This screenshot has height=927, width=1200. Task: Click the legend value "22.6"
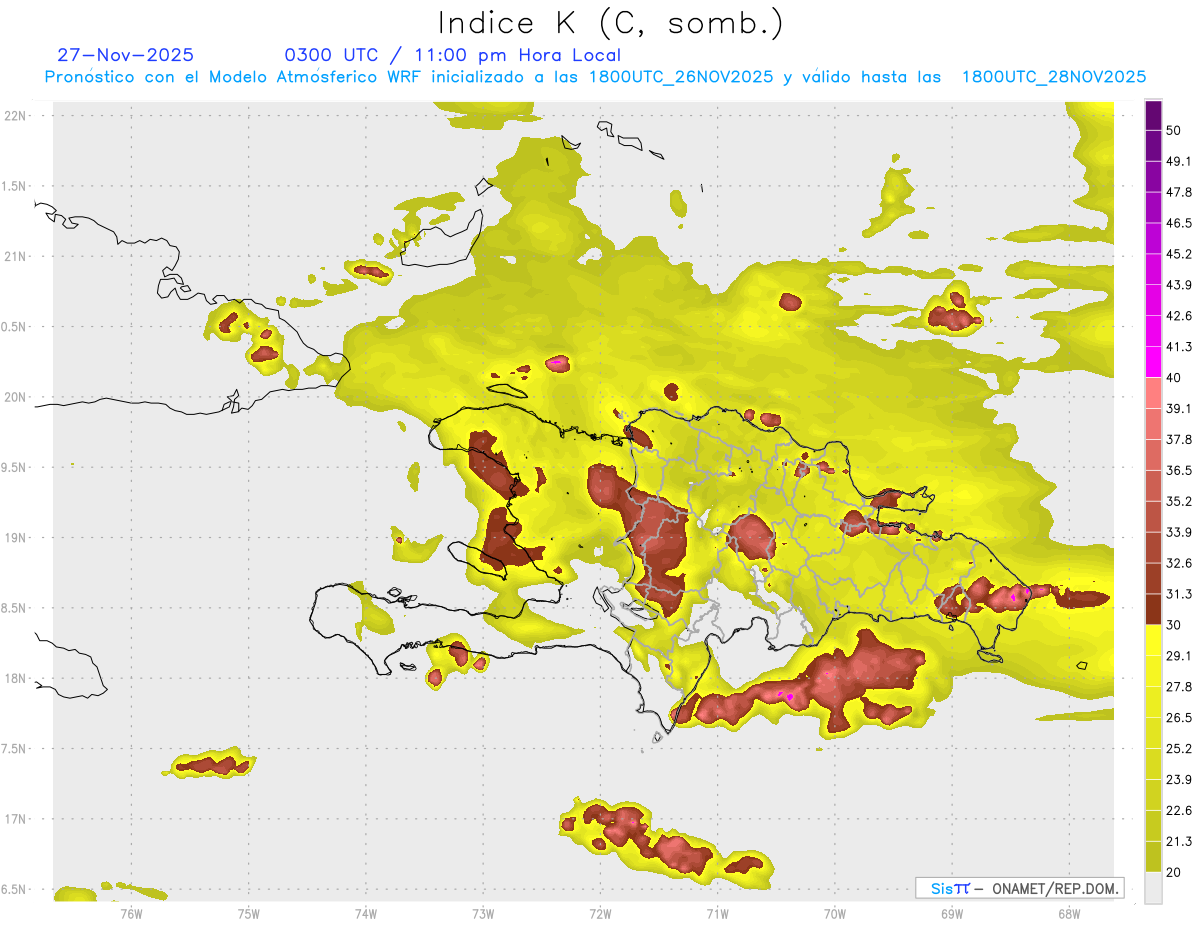pyautogui.click(x=1178, y=811)
